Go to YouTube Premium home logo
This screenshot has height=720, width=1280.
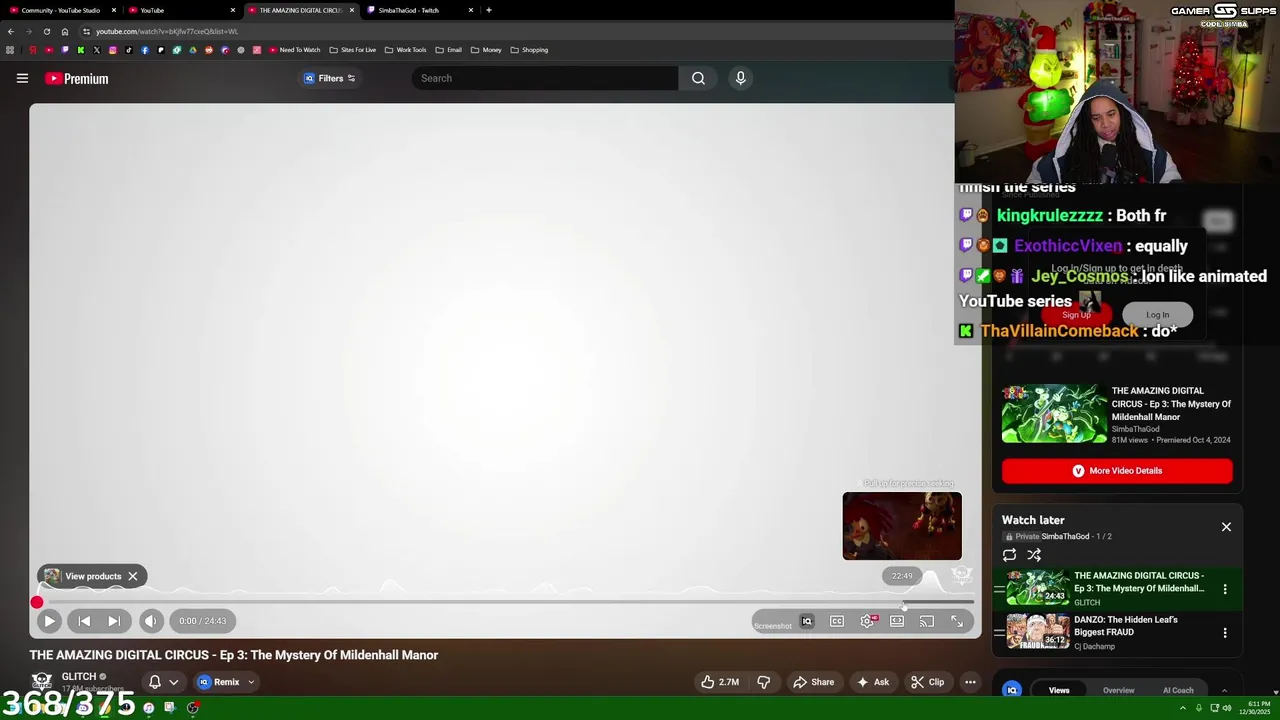point(76,78)
